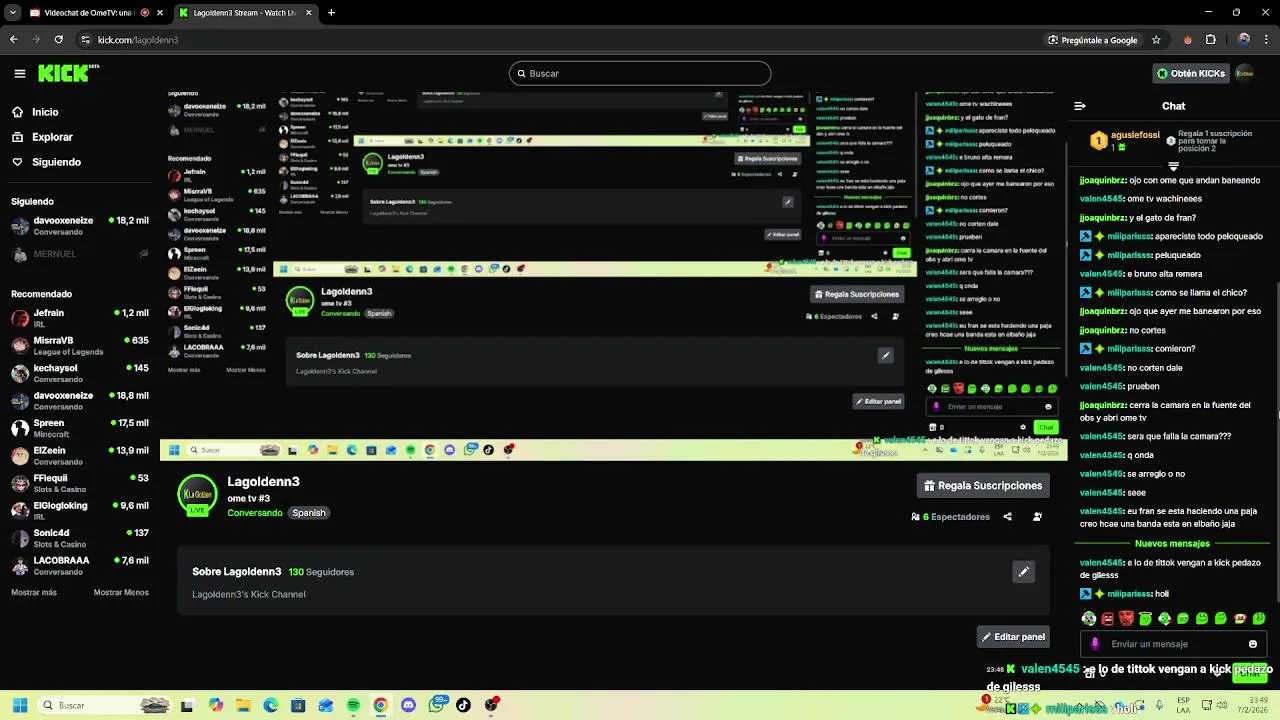Open Sonic4d recommended channel
The image size is (1280, 720).
(80, 538)
